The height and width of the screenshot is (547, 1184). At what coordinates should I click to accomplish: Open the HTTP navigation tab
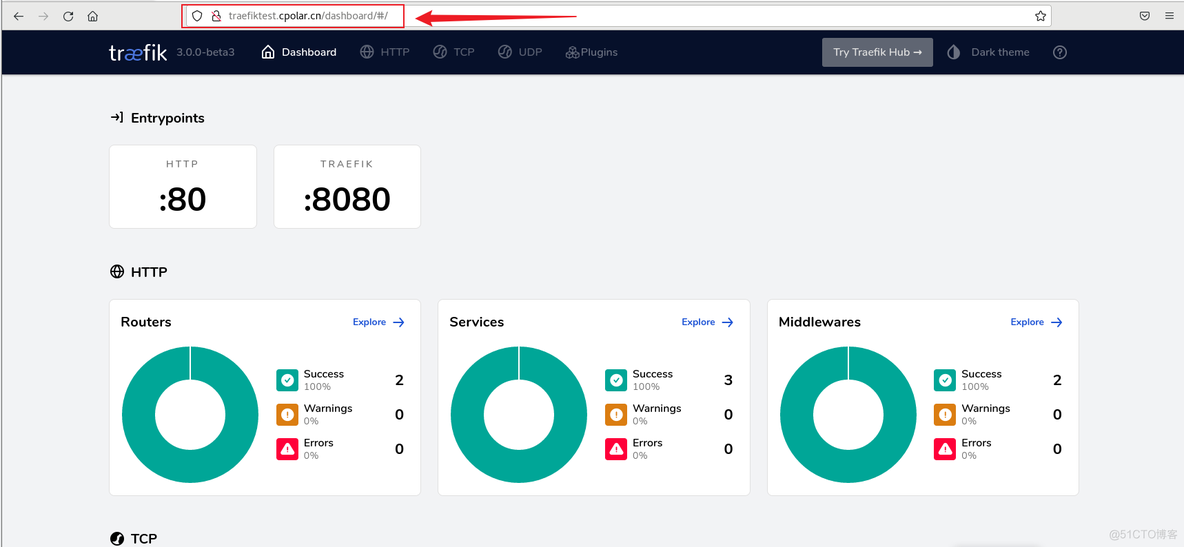point(385,52)
